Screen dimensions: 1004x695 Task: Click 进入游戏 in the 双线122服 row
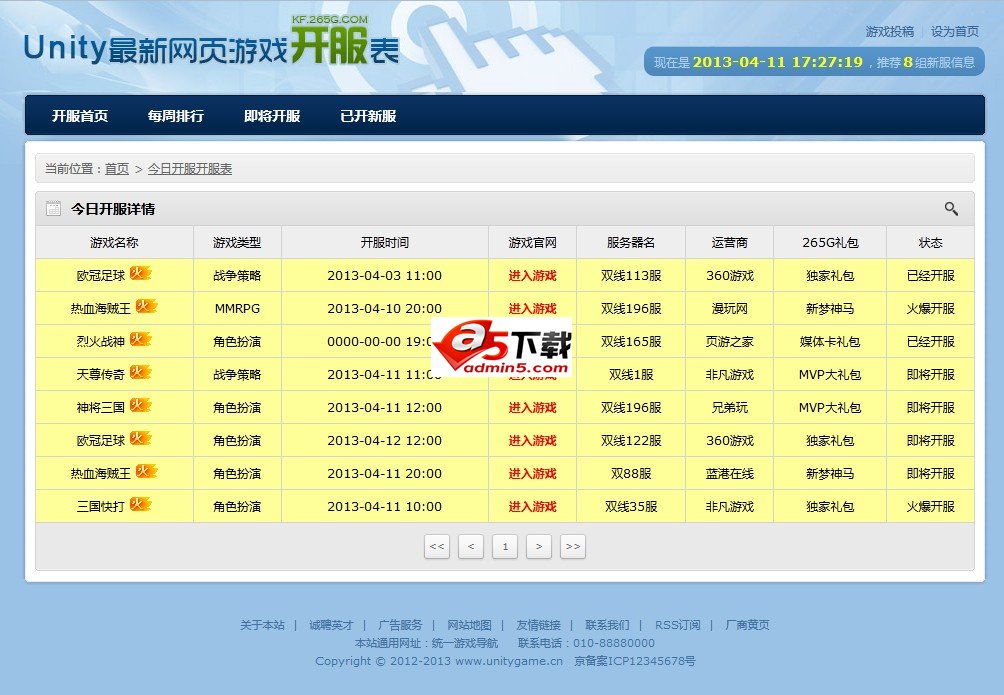(532, 441)
